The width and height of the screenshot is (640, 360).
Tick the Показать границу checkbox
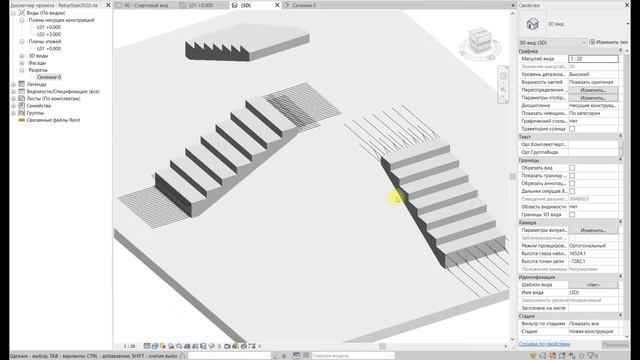pos(572,176)
